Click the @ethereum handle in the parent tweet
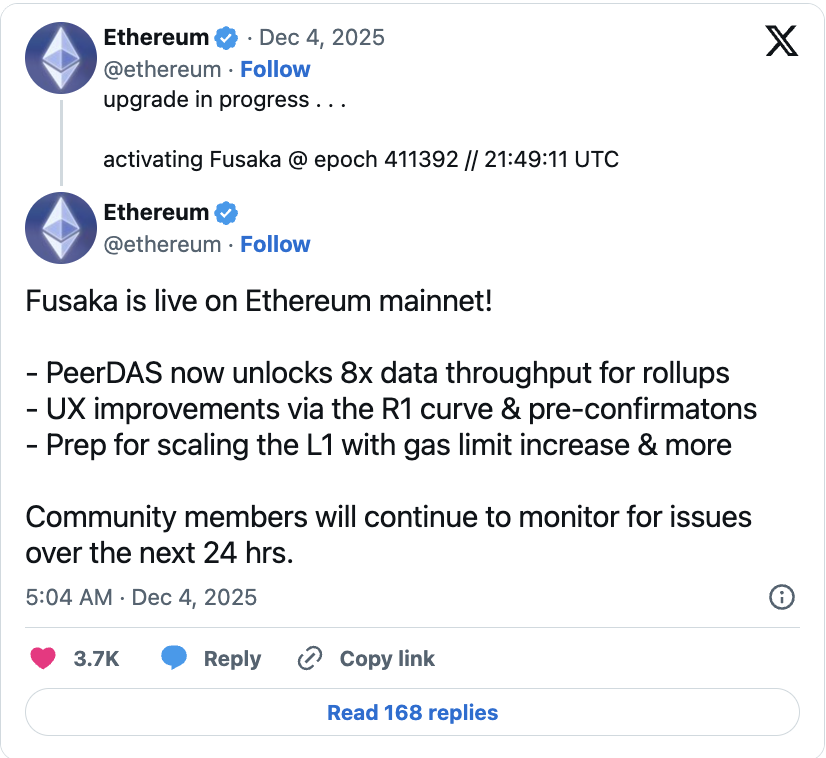826x758 pixels. (x=162, y=69)
